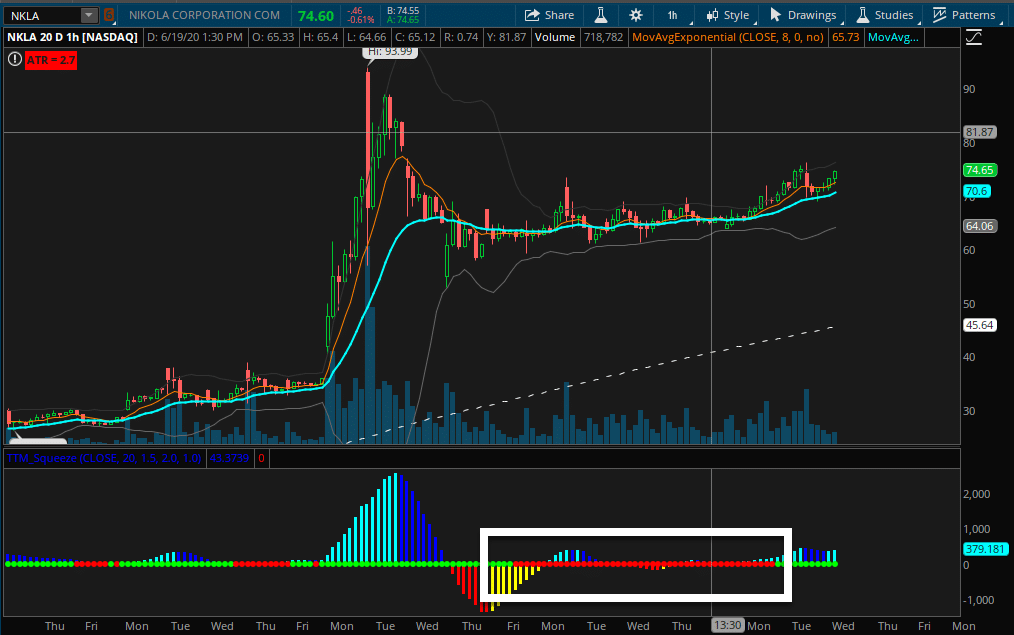The height and width of the screenshot is (635, 1014).
Task: Click the Share button
Action: 549,15
